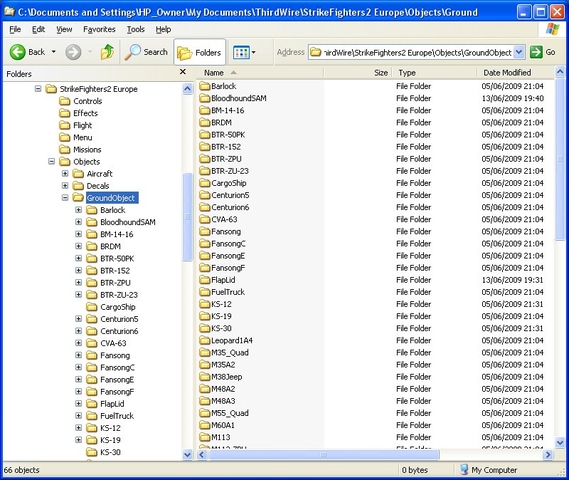Expand the Barlock node in tree
569x480 pixels.
click(x=78, y=210)
